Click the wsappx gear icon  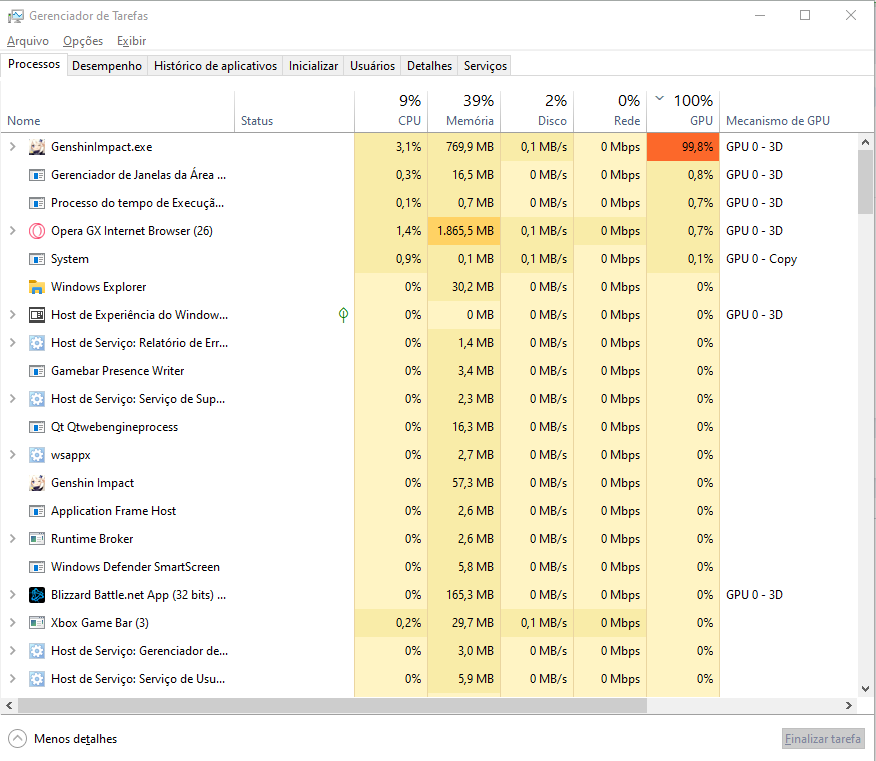click(37, 455)
